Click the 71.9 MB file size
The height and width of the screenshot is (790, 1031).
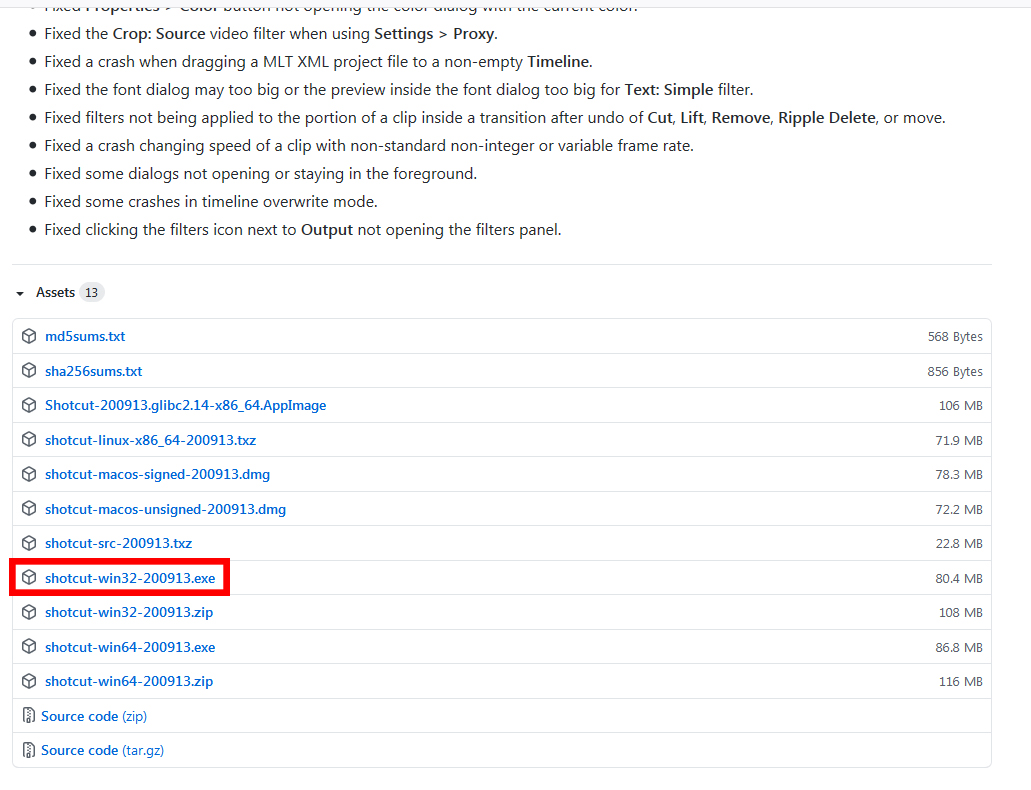coord(959,440)
